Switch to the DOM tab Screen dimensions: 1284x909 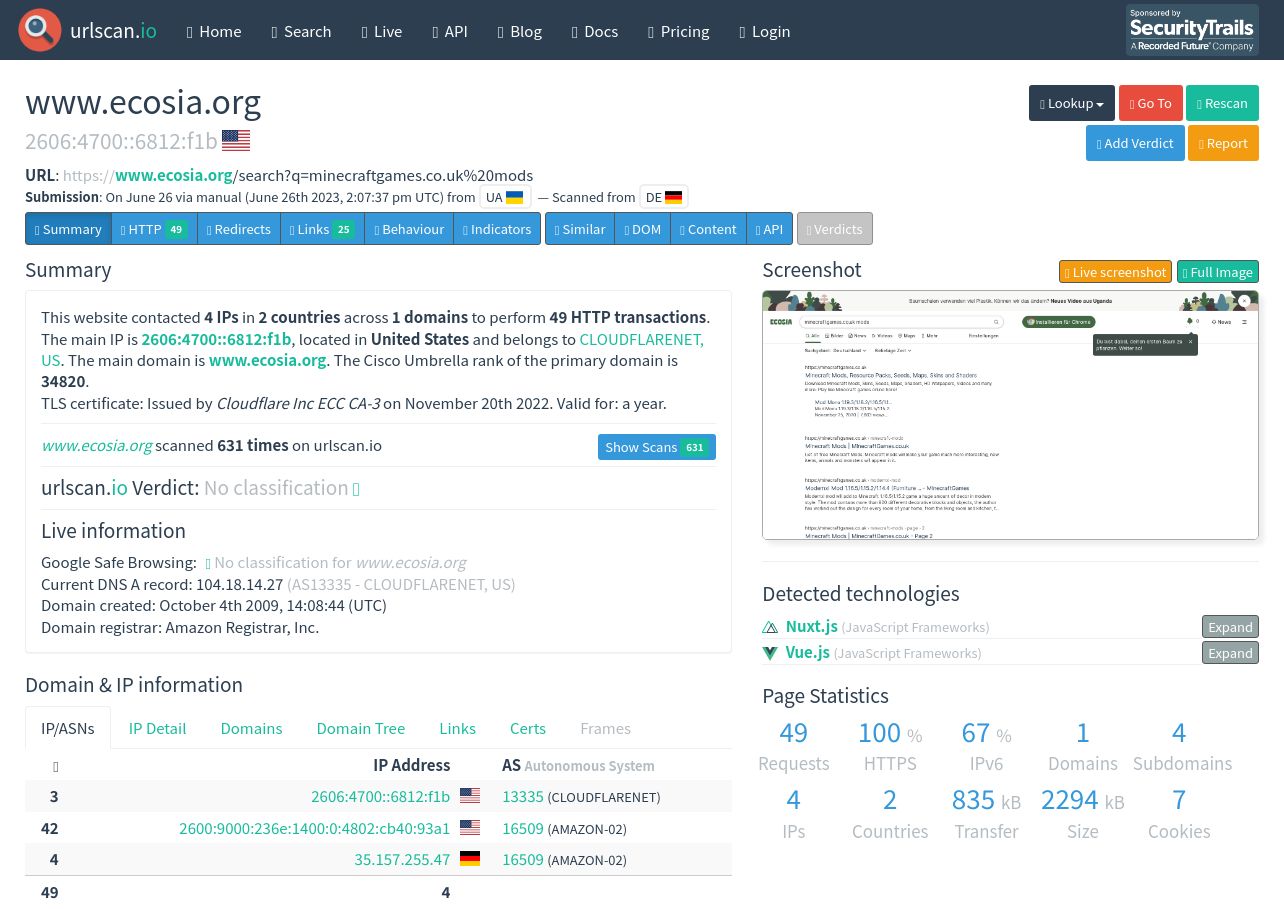click(643, 229)
